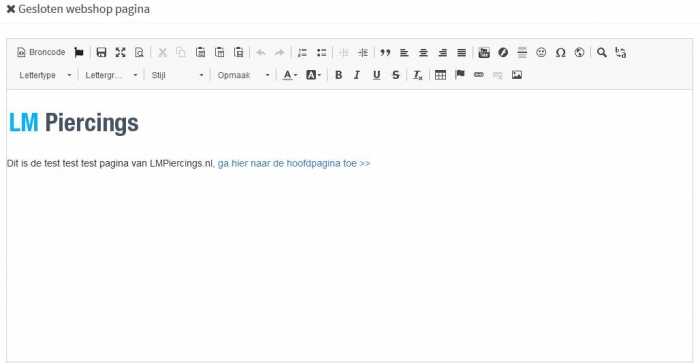The image size is (700, 363).
Task: Toggle bold formatting
Action: tap(338, 75)
